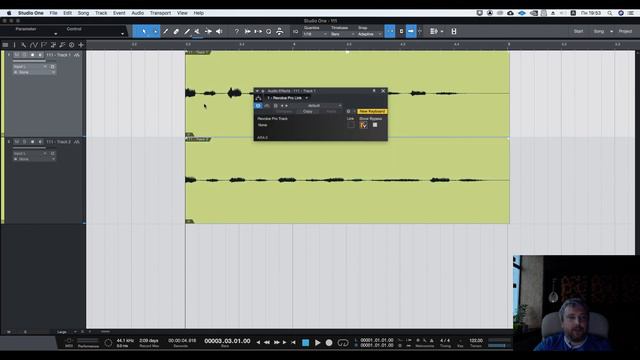Solo Track 1 with S button
The height and width of the screenshot is (360, 640).
24,55
